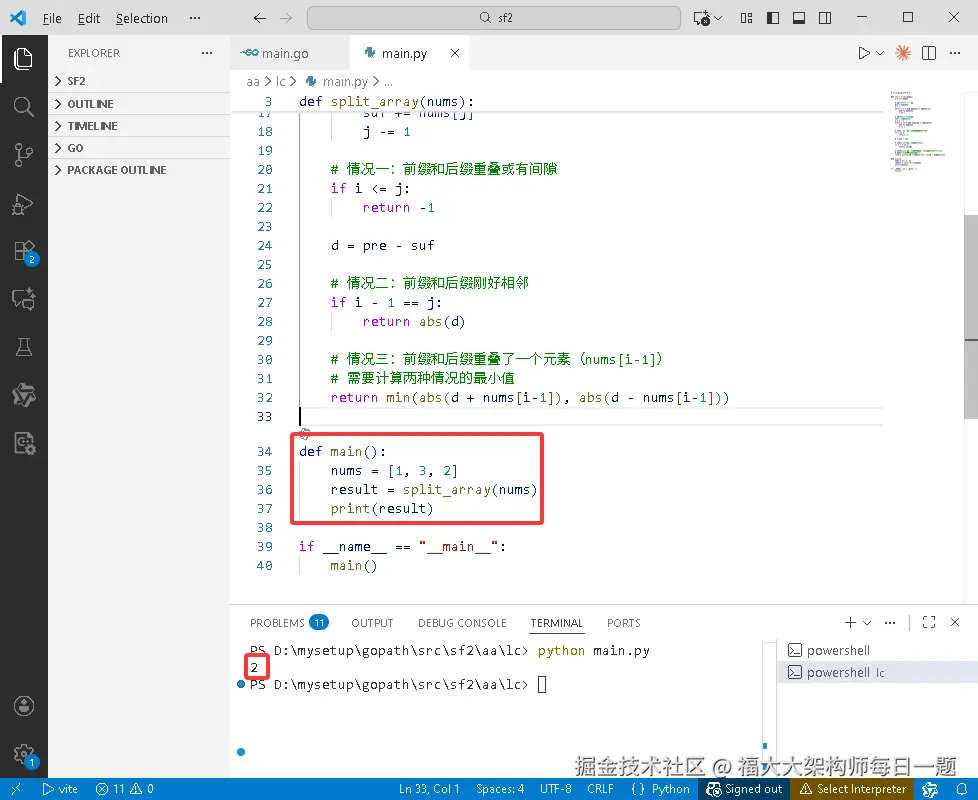Expand the TIMELINE section
Screen dimensions: 978x800
139,126
